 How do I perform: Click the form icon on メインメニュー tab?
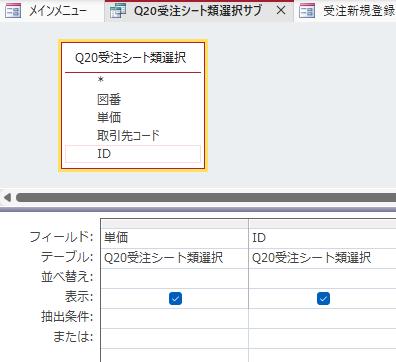(x=14, y=11)
